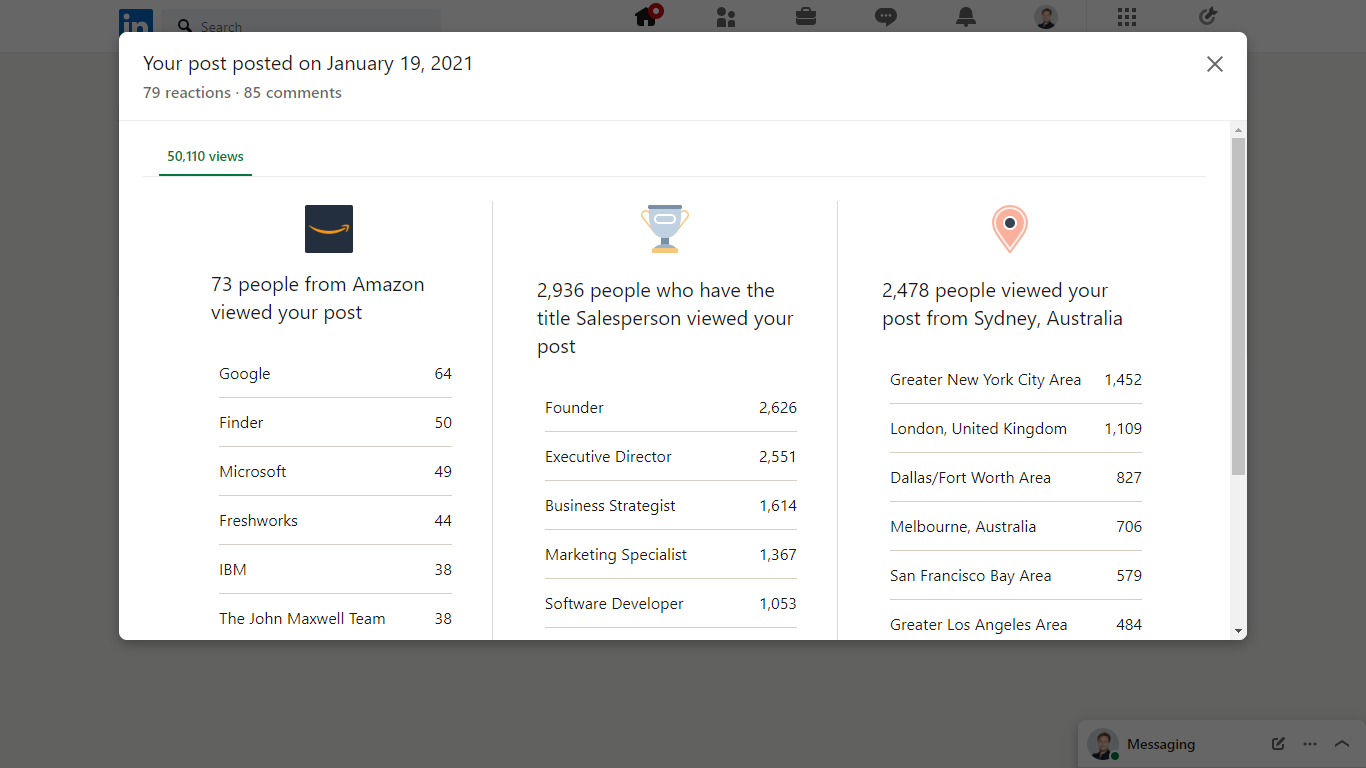This screenshot has height=768, width=1366.
Task: Open the Home icon in the top navigation
Action: (x=647, y=16)
